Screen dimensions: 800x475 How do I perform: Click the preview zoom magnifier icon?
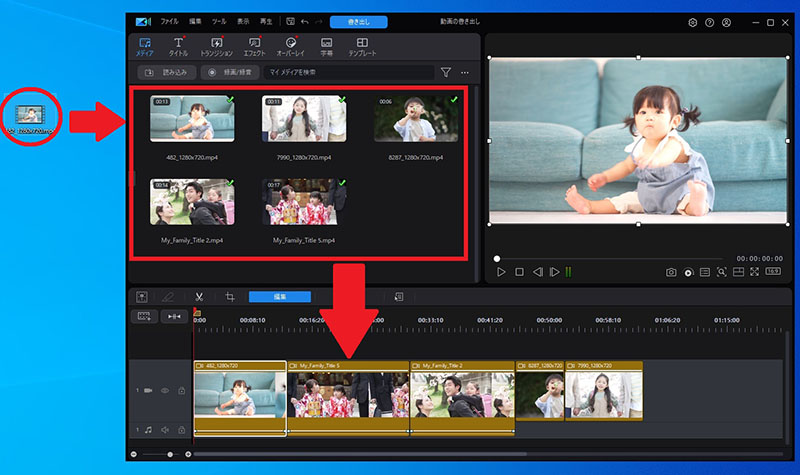(721, 272)
